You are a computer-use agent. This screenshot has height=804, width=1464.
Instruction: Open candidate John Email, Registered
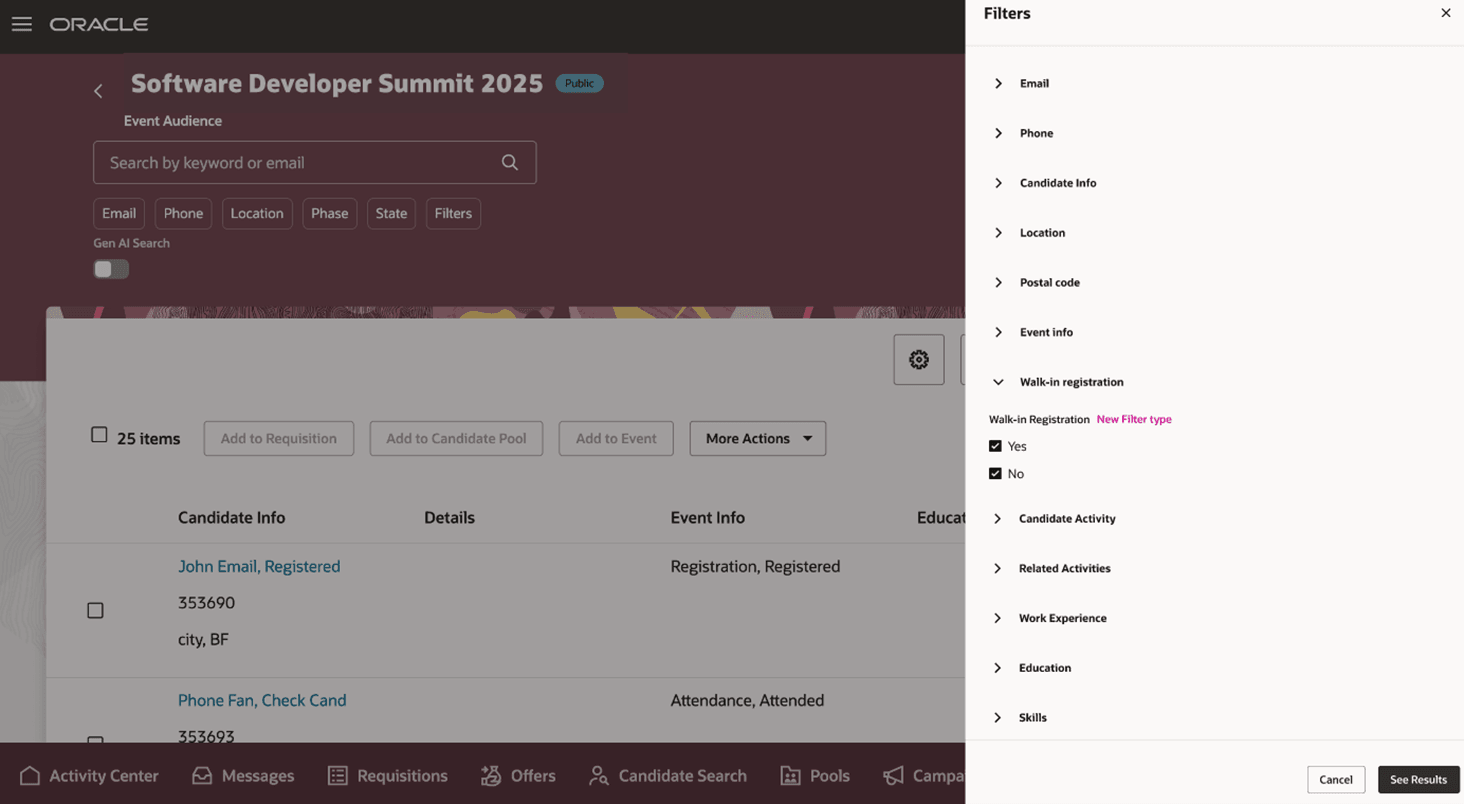pos(259,566)
